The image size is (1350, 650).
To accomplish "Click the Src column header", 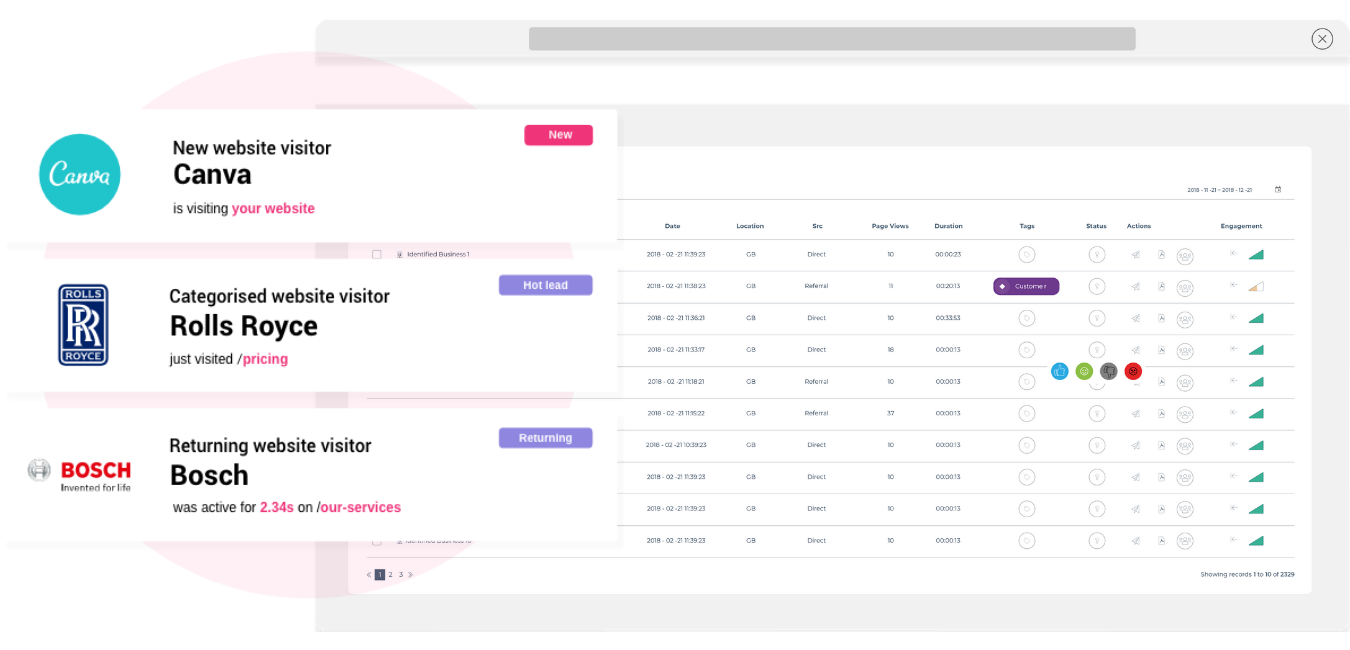I will click(x=817, y=226).
